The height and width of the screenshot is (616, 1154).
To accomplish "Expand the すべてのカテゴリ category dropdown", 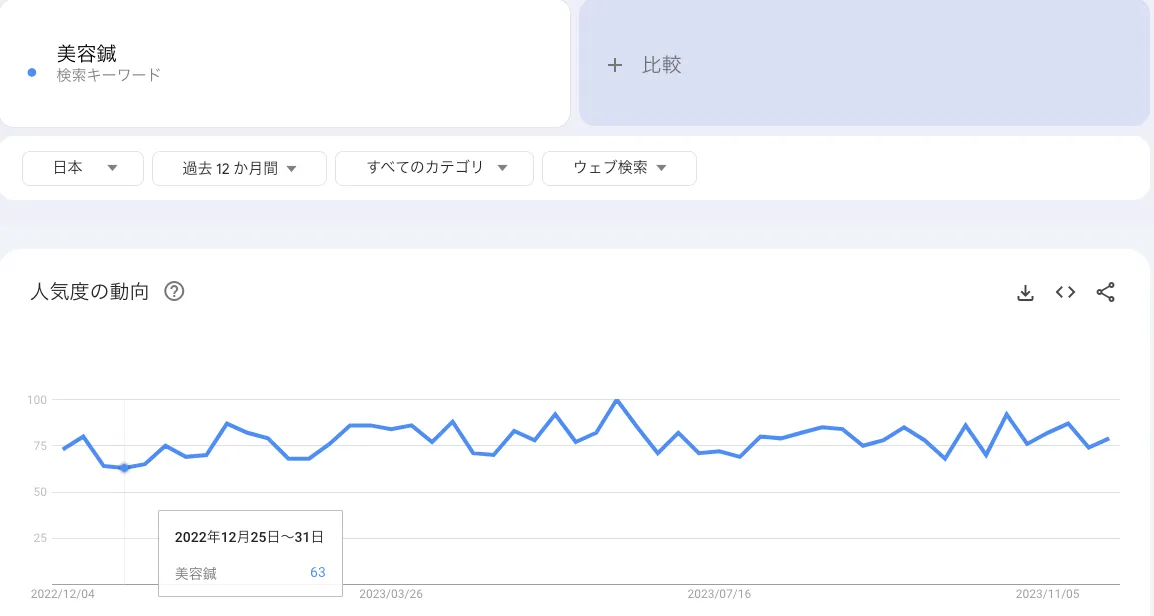I will click(x=434, y=168).
